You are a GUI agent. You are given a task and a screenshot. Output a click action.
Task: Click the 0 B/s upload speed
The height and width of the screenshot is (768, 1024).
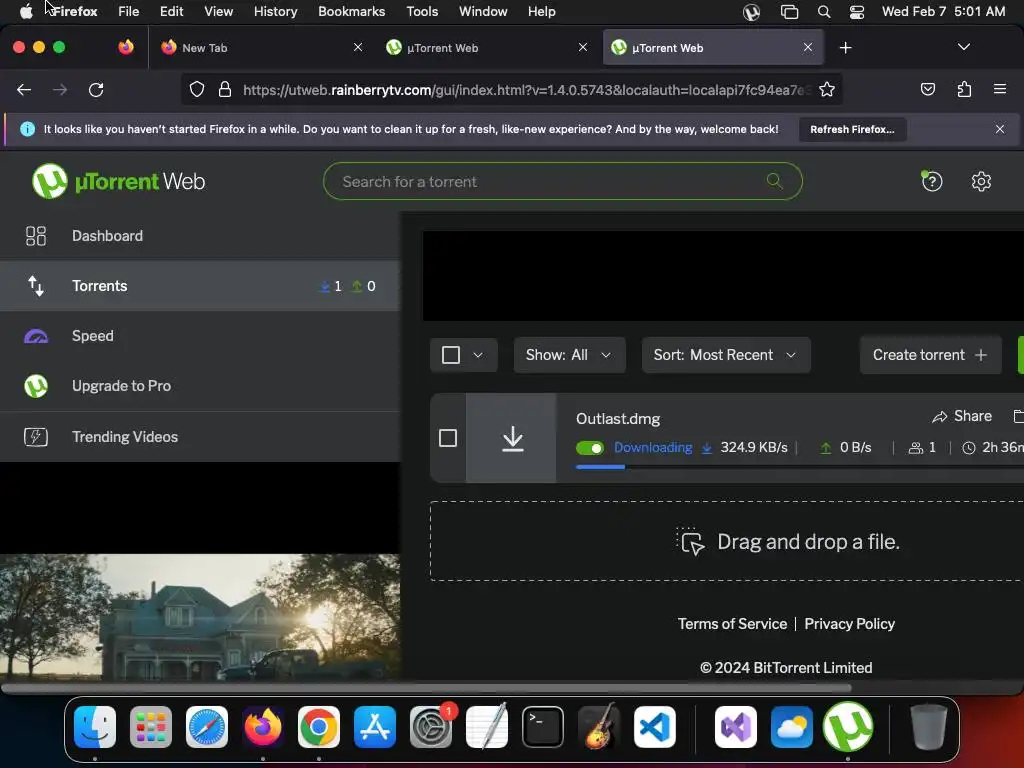coord(856,447)
